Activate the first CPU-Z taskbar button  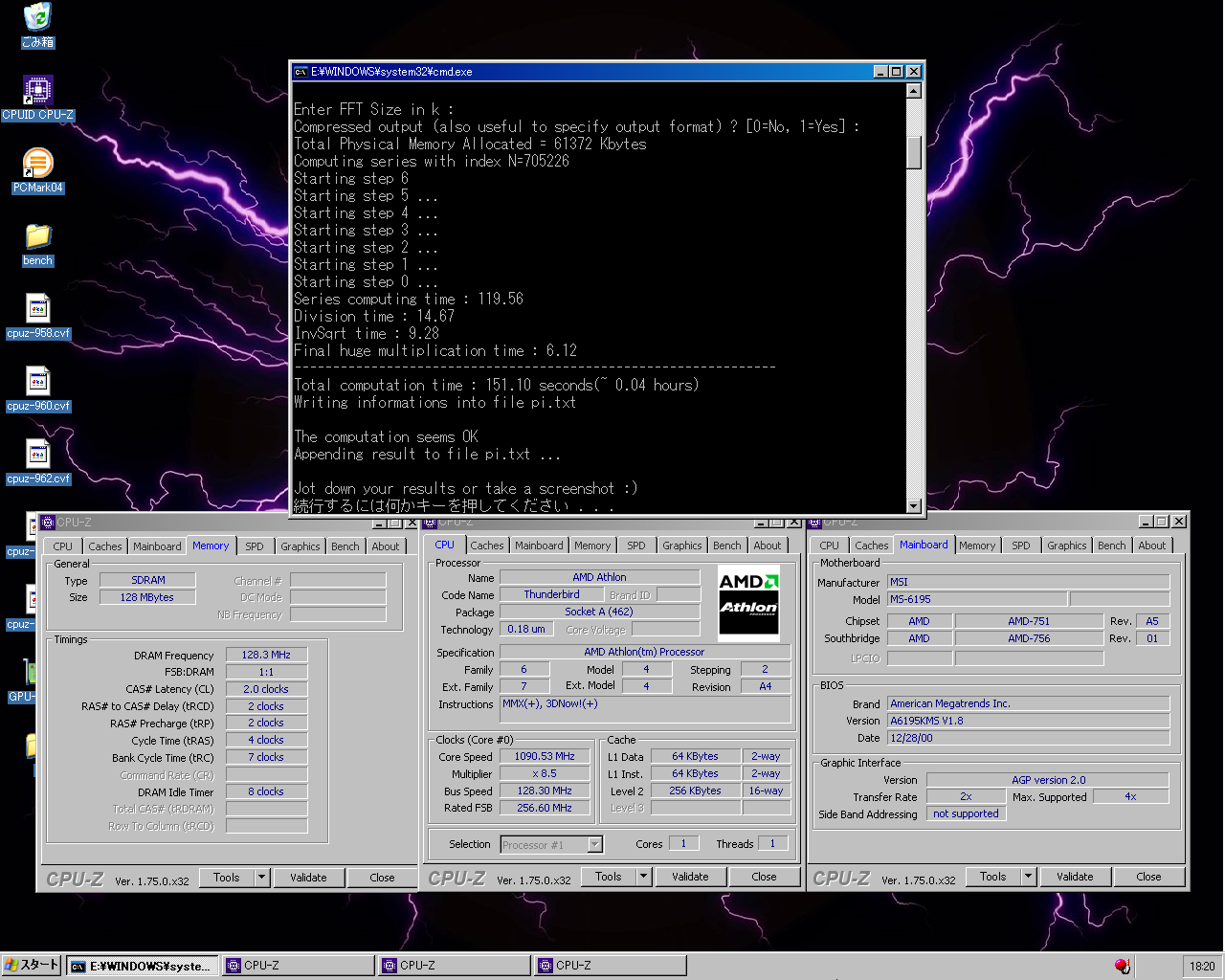coord(298,966)
